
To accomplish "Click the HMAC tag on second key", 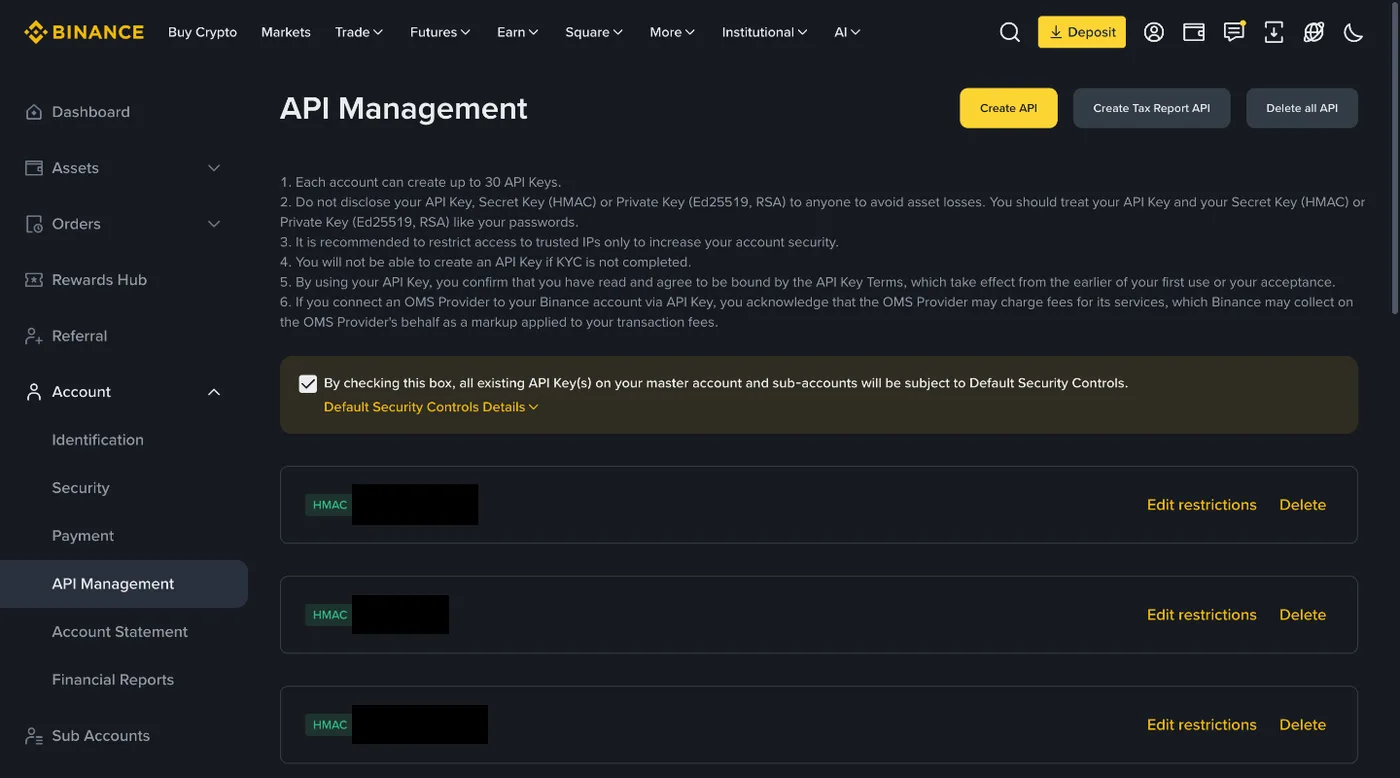I will [329, 615].
